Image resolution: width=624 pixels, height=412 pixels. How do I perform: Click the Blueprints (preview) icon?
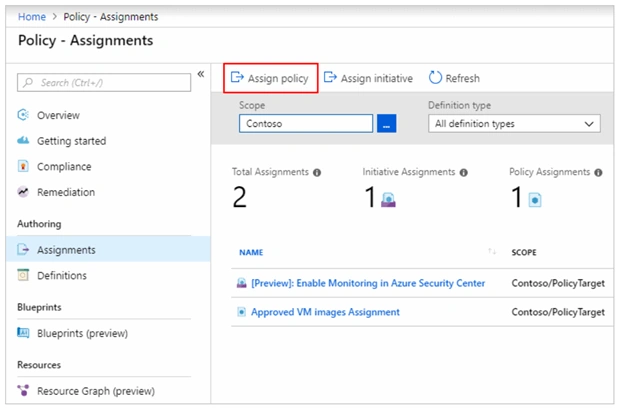click(x=23, y=332)
